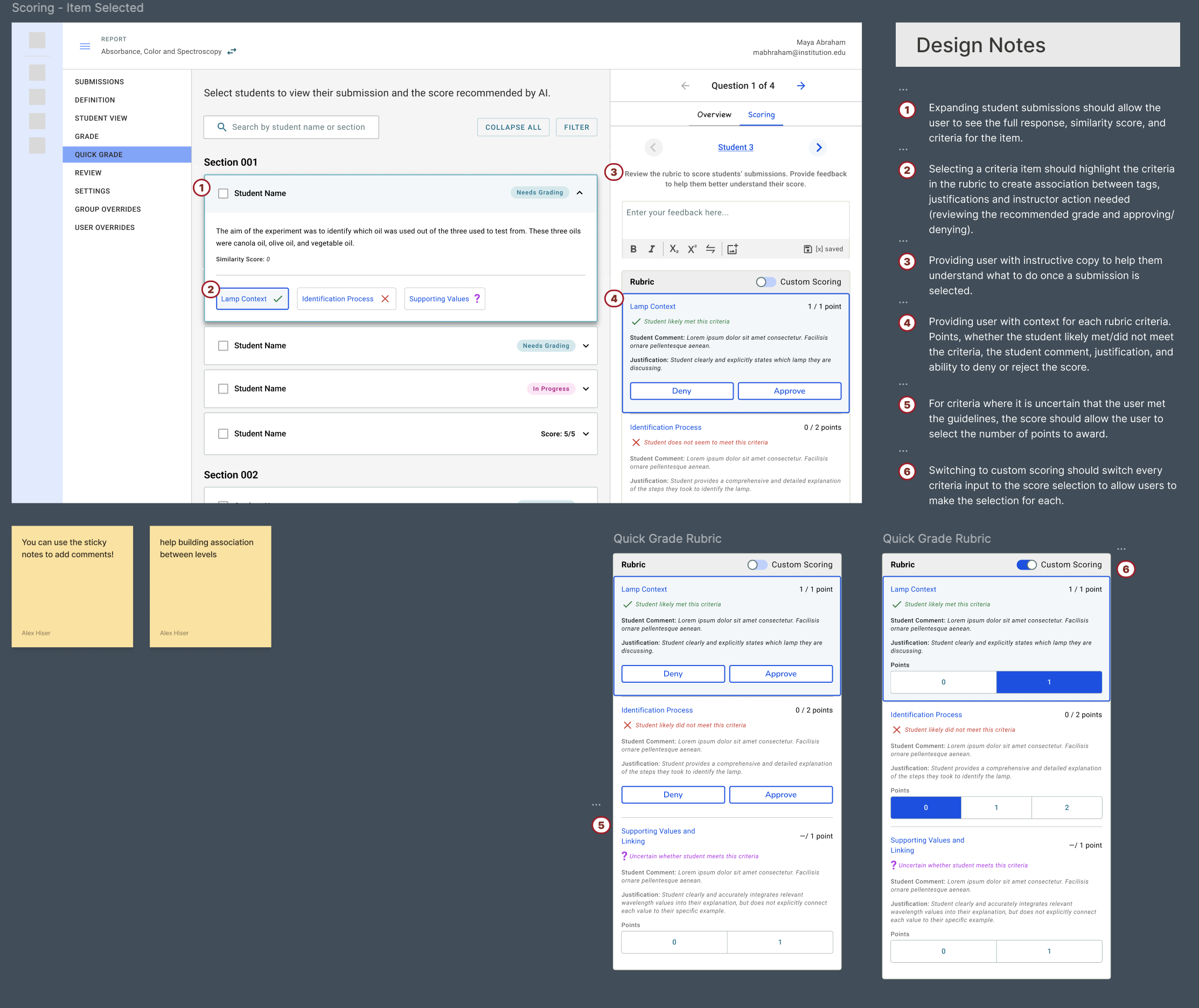The image size is (1199, 1008).
Task: Expand the Score 5/5 student row
Action: [x=586, y=433]
